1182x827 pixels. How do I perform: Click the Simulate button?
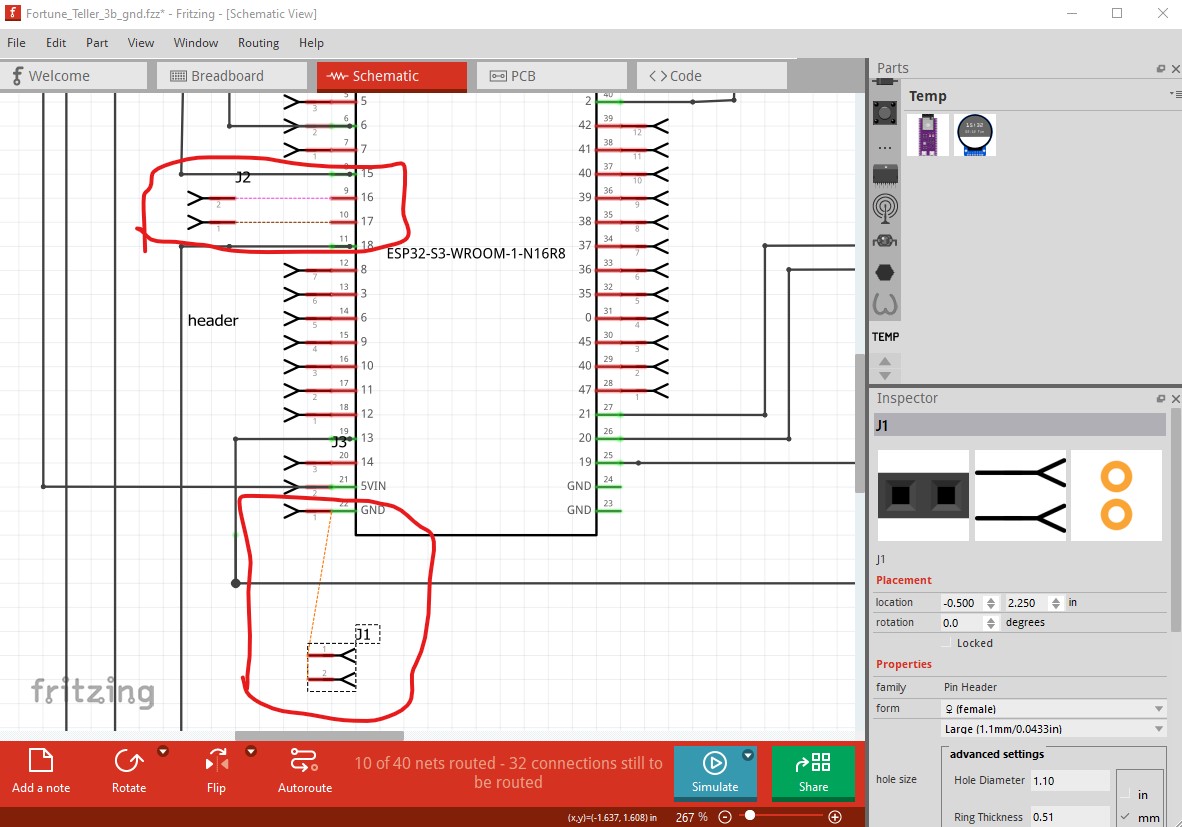(714, 772)
